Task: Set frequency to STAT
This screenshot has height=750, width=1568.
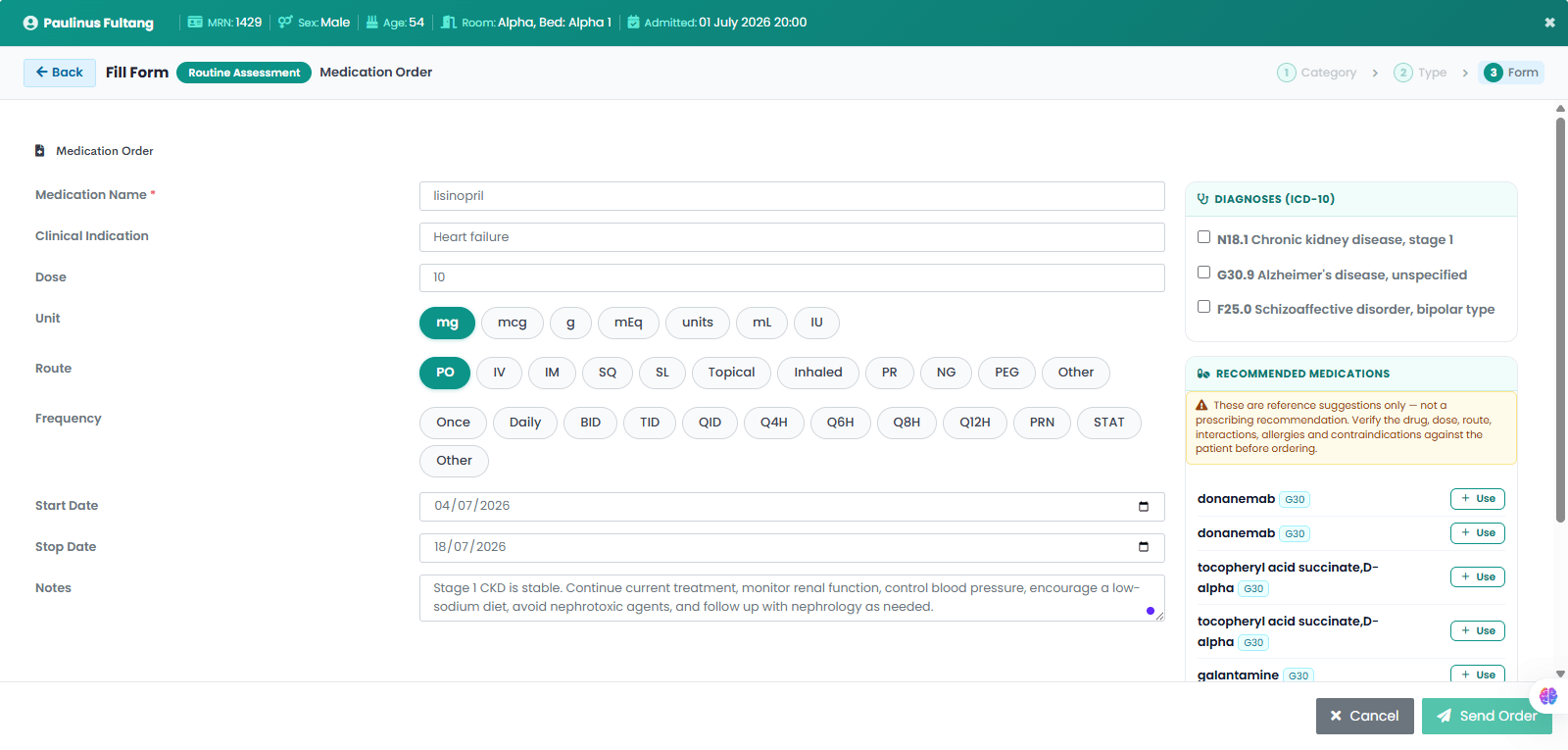Action: coord(1109,423)
